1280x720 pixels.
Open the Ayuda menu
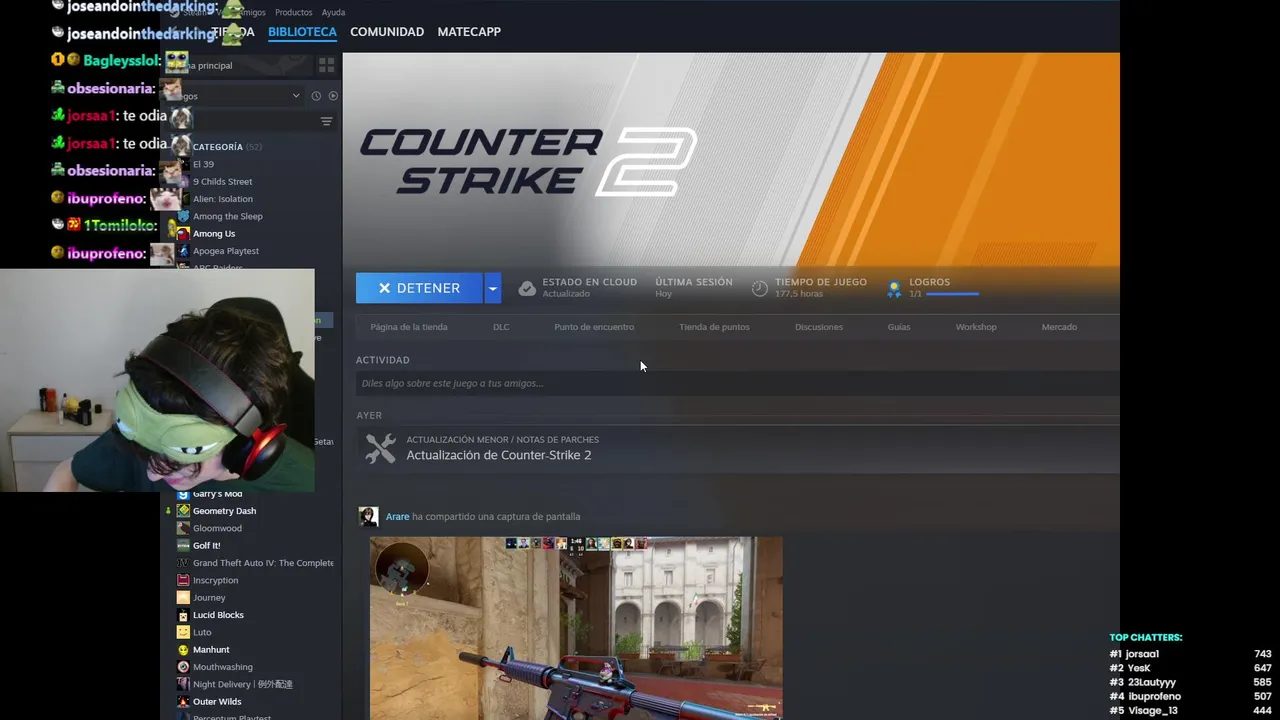[333, 12]
